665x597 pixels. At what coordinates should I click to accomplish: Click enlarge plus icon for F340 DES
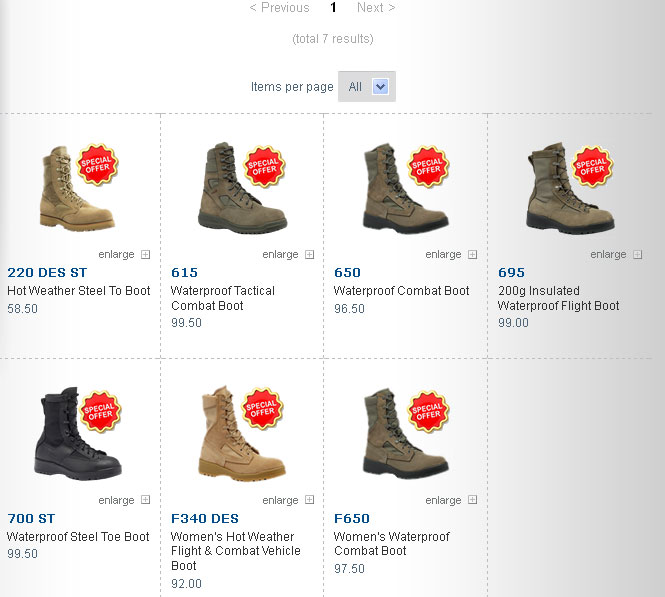(310, 500)
